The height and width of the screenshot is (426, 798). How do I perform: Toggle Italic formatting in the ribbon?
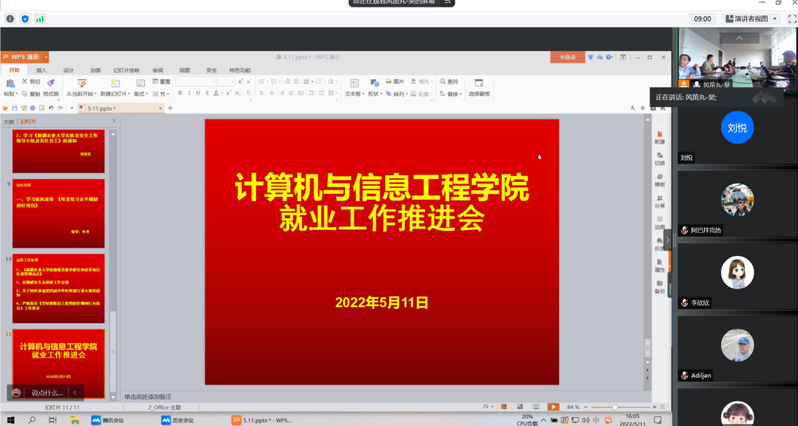(x=188, y=94)
